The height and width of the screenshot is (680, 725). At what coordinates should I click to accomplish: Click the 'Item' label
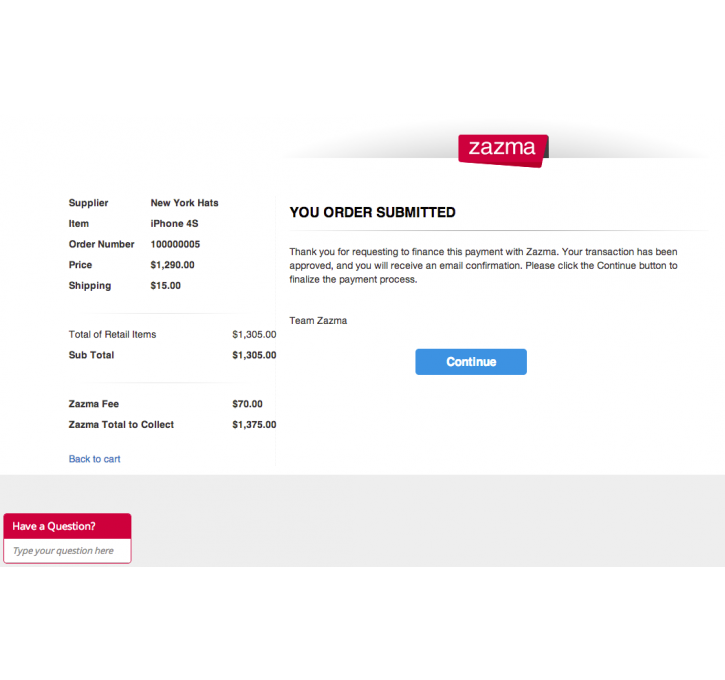[79, 224]
